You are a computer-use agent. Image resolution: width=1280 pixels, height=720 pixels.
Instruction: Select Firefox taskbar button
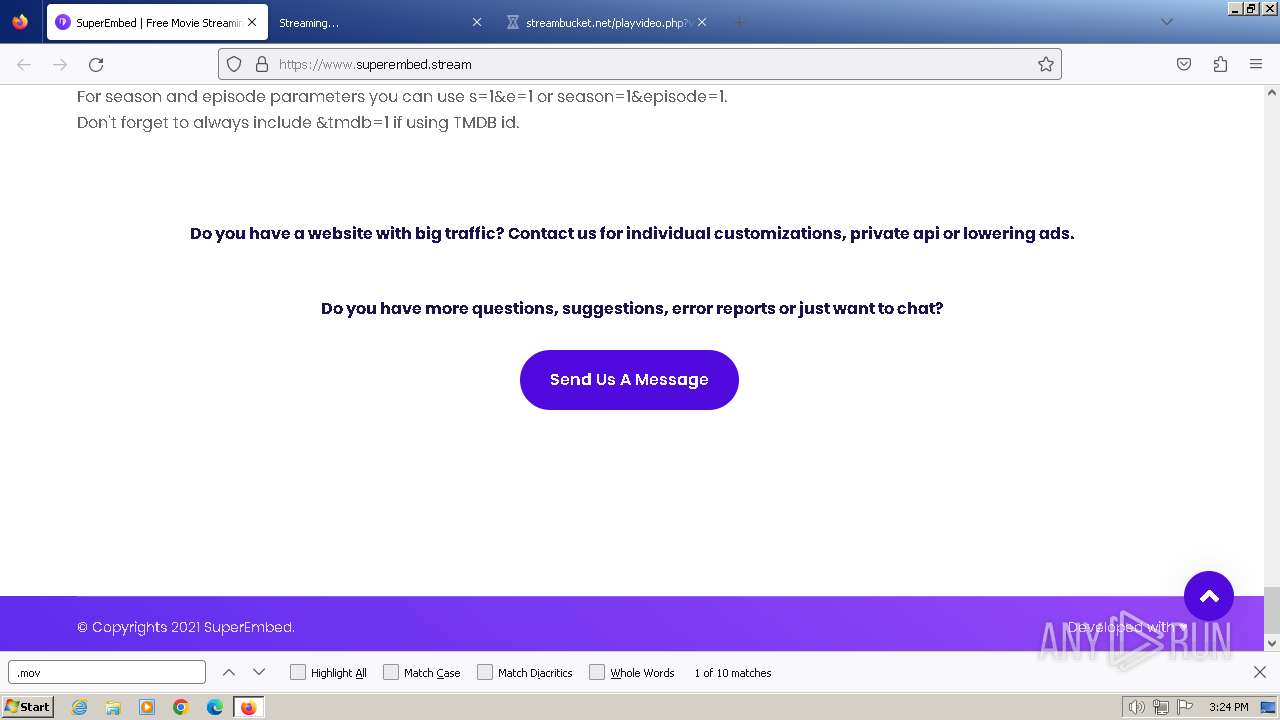tap(248, 707)
